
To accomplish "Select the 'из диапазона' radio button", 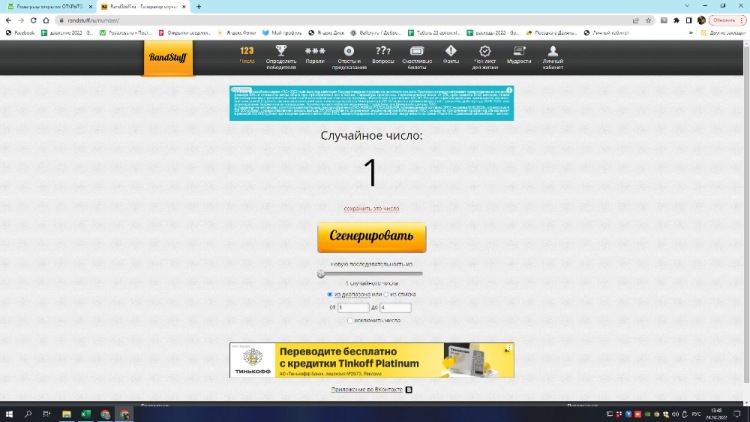I will point(330,295).
